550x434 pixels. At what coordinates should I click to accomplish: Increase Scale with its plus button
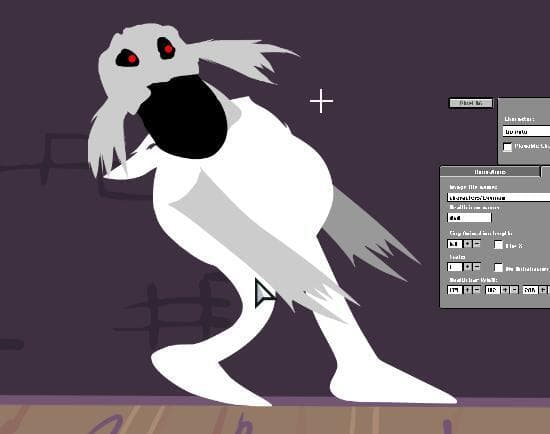coord(468,267)
